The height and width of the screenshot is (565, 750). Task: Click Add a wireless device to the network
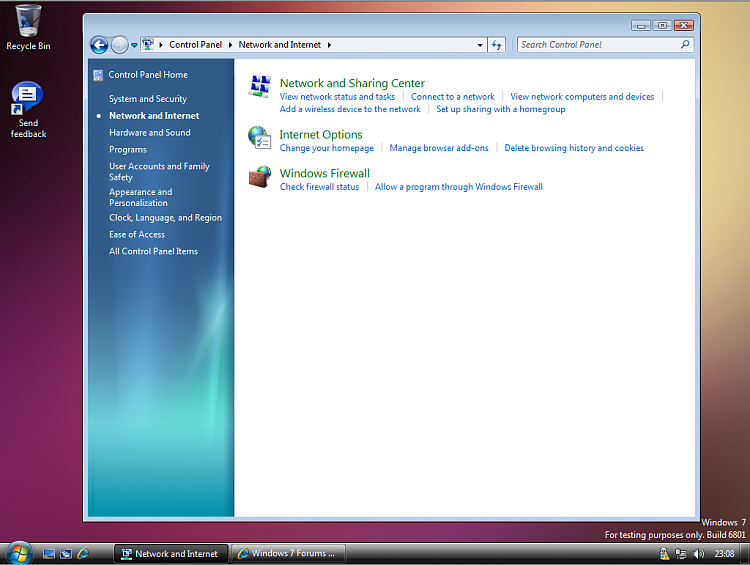tap(350, 109)
